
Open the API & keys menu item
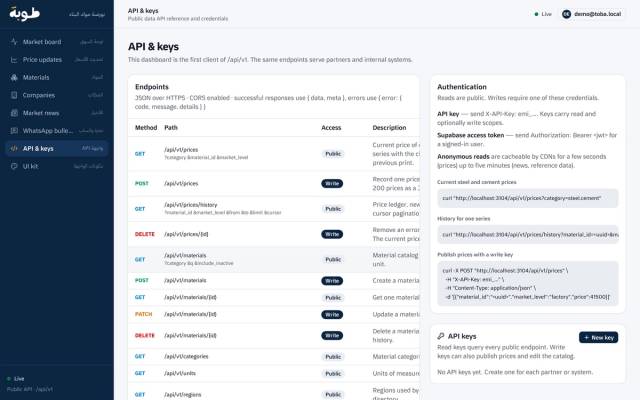pyautogui.click(x=57, y=149)
